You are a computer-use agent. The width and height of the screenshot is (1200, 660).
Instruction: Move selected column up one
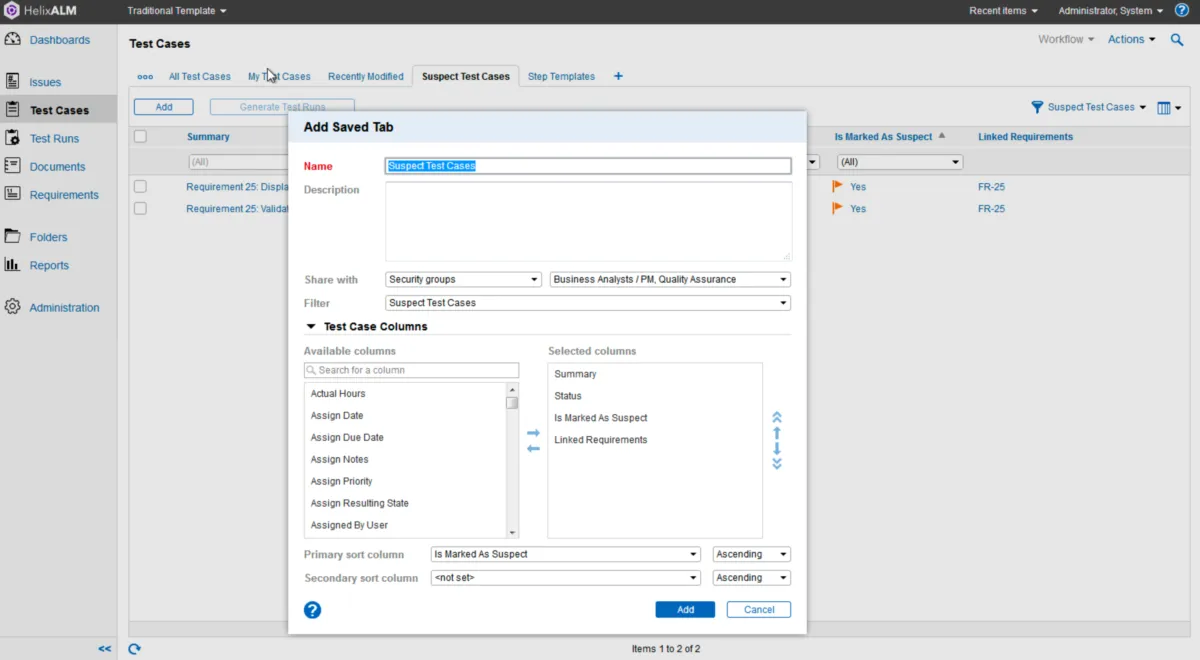[777, 433]
